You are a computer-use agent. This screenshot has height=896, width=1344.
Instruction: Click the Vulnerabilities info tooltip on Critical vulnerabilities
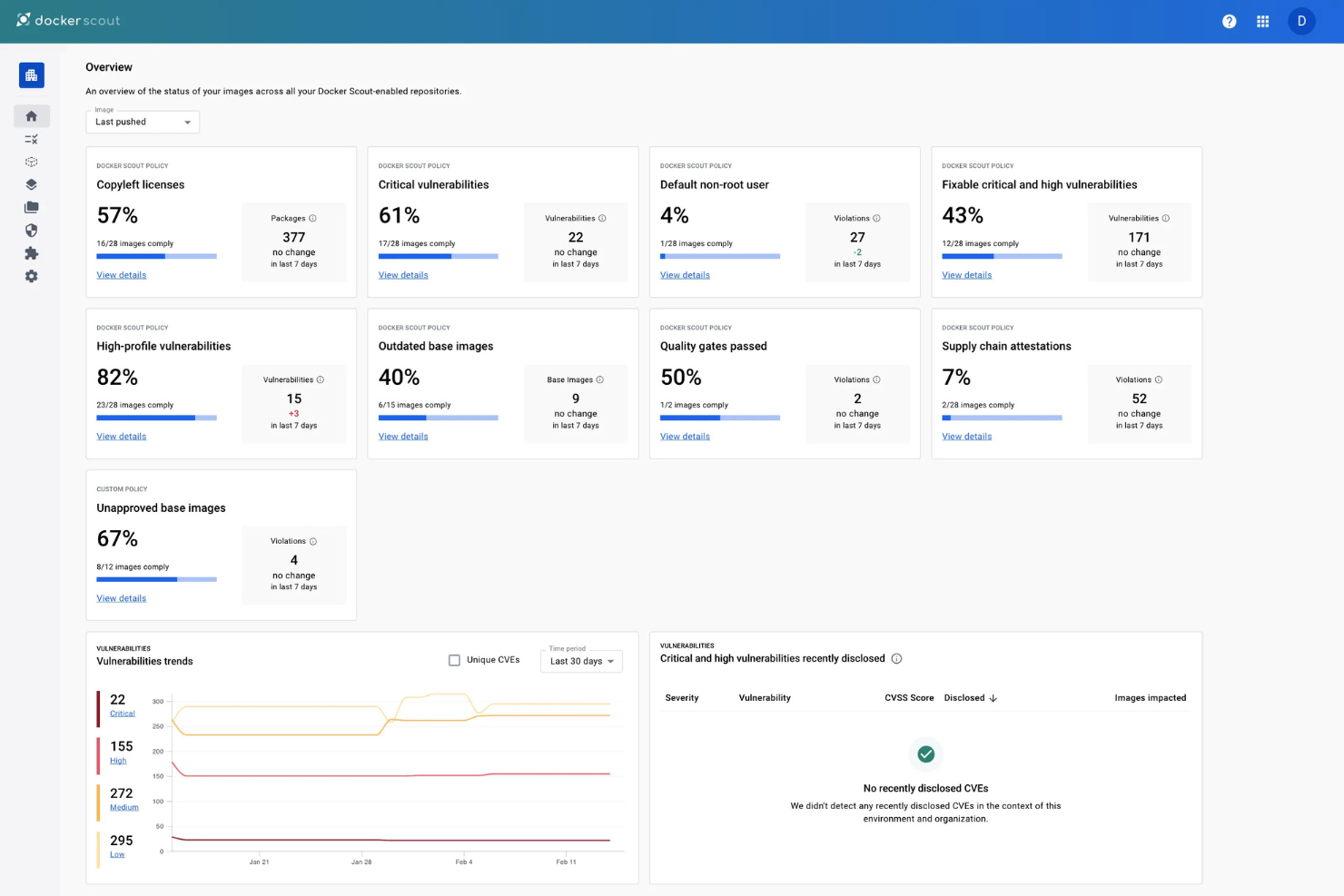[602, 218]
